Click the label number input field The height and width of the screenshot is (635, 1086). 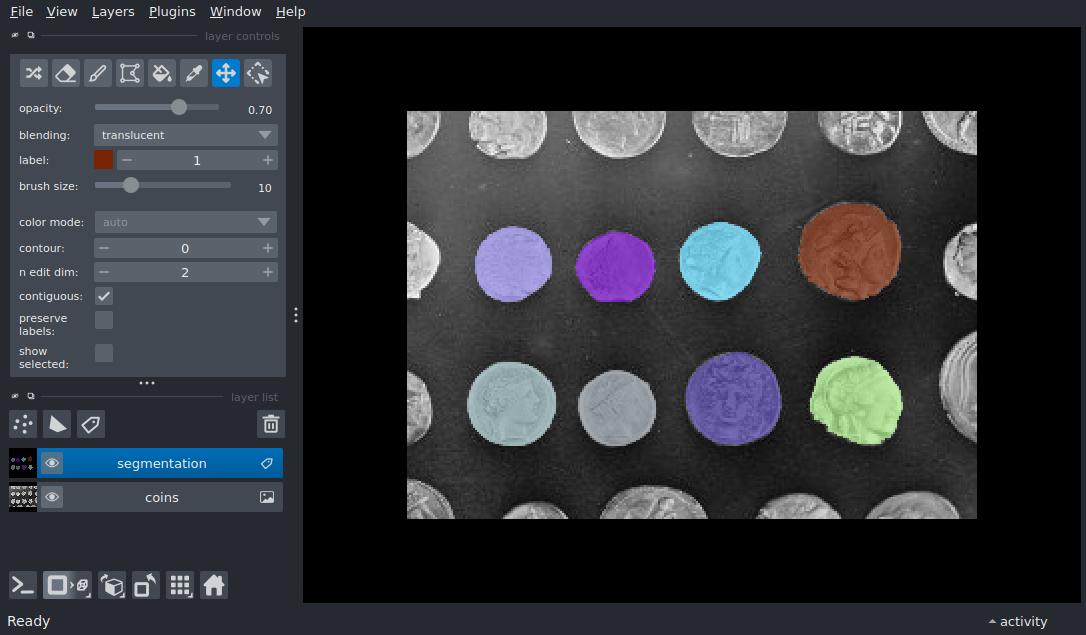coord(197,160)
